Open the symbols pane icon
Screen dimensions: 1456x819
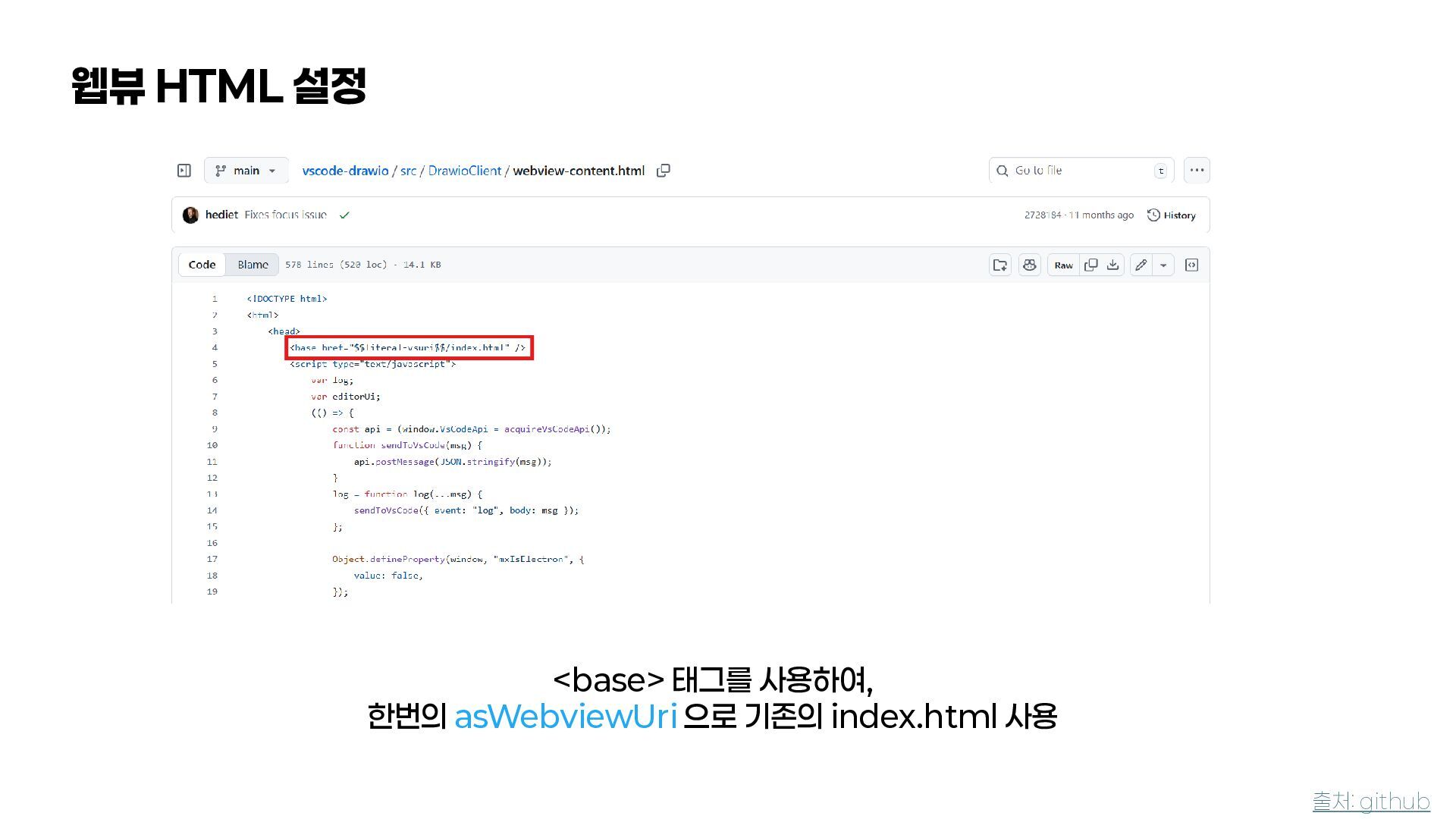1191,265
